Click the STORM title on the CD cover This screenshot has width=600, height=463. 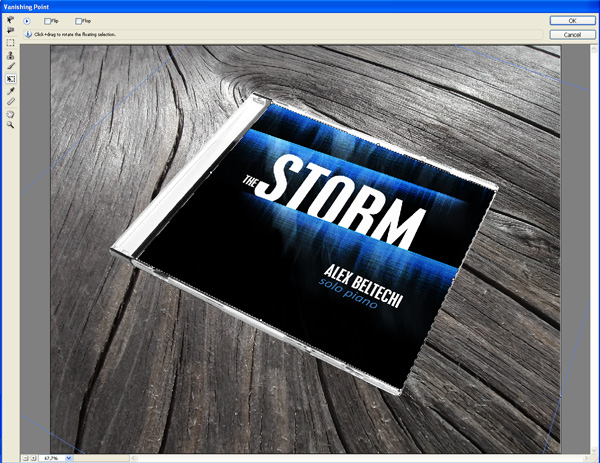[341, 202]
